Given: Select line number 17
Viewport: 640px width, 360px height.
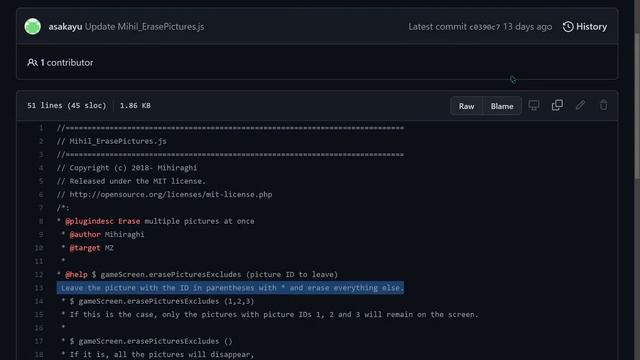Looking at the screenshot, I should click(39, 341).
